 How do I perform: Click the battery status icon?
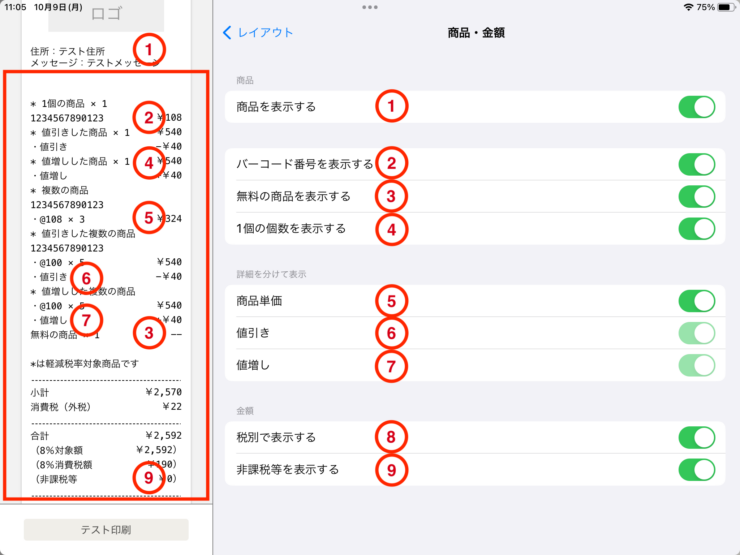point(726,7)
